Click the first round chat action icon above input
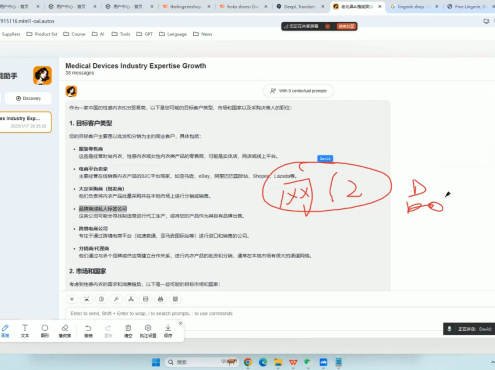 [72, 299]
